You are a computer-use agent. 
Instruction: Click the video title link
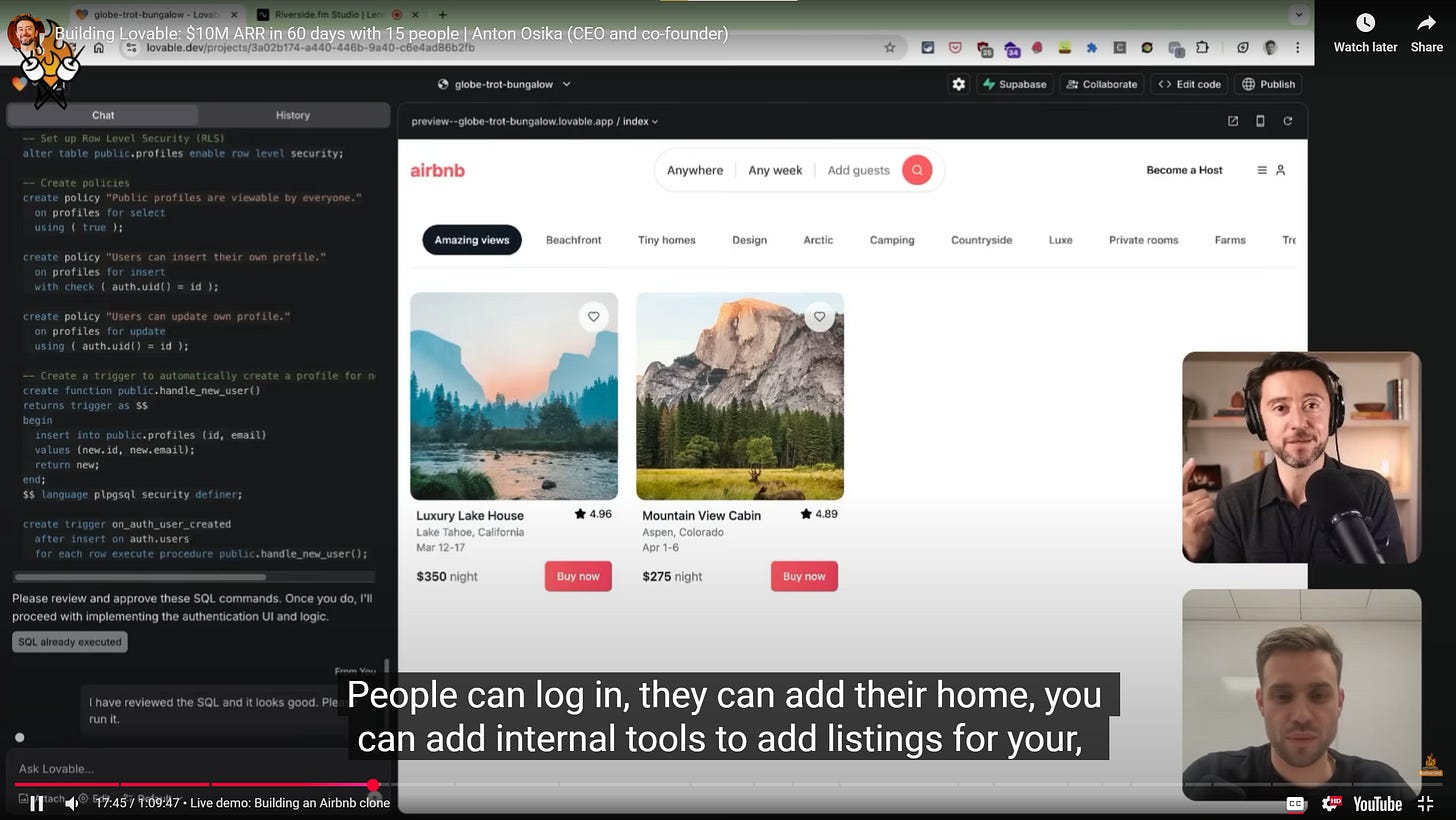tap(391, 34)
